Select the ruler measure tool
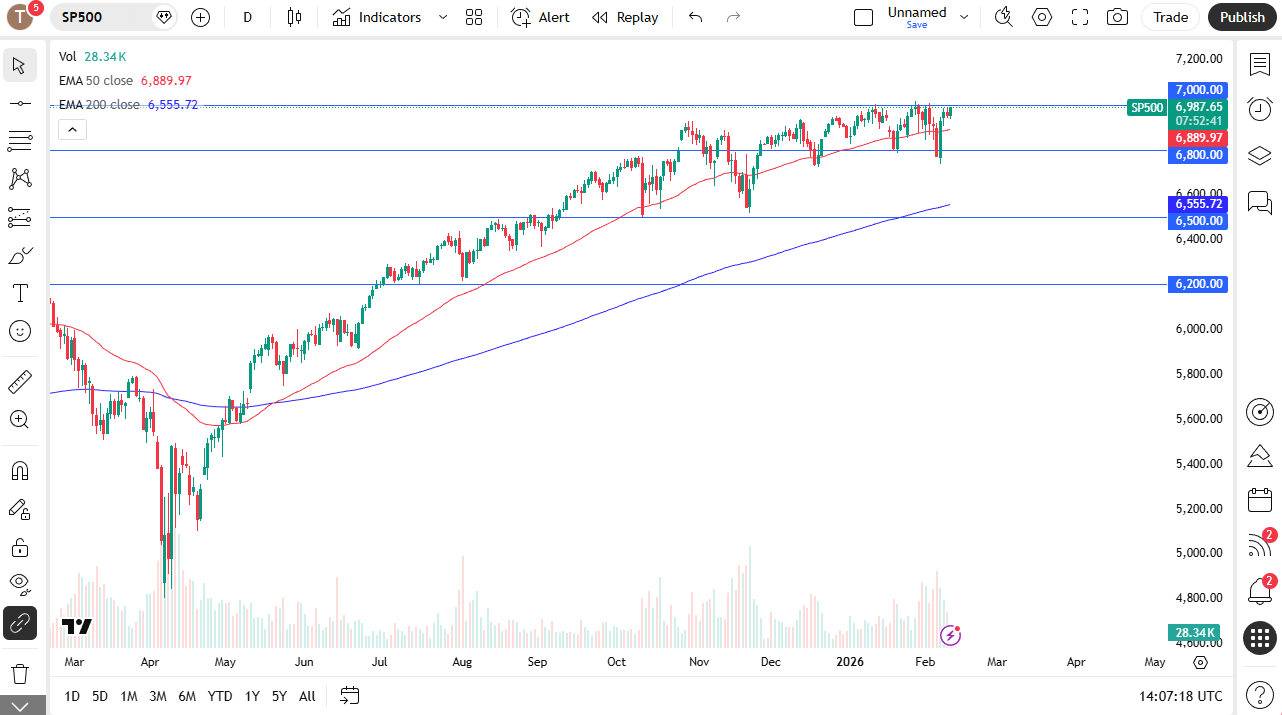1282x715 pixels. (19, 382)
